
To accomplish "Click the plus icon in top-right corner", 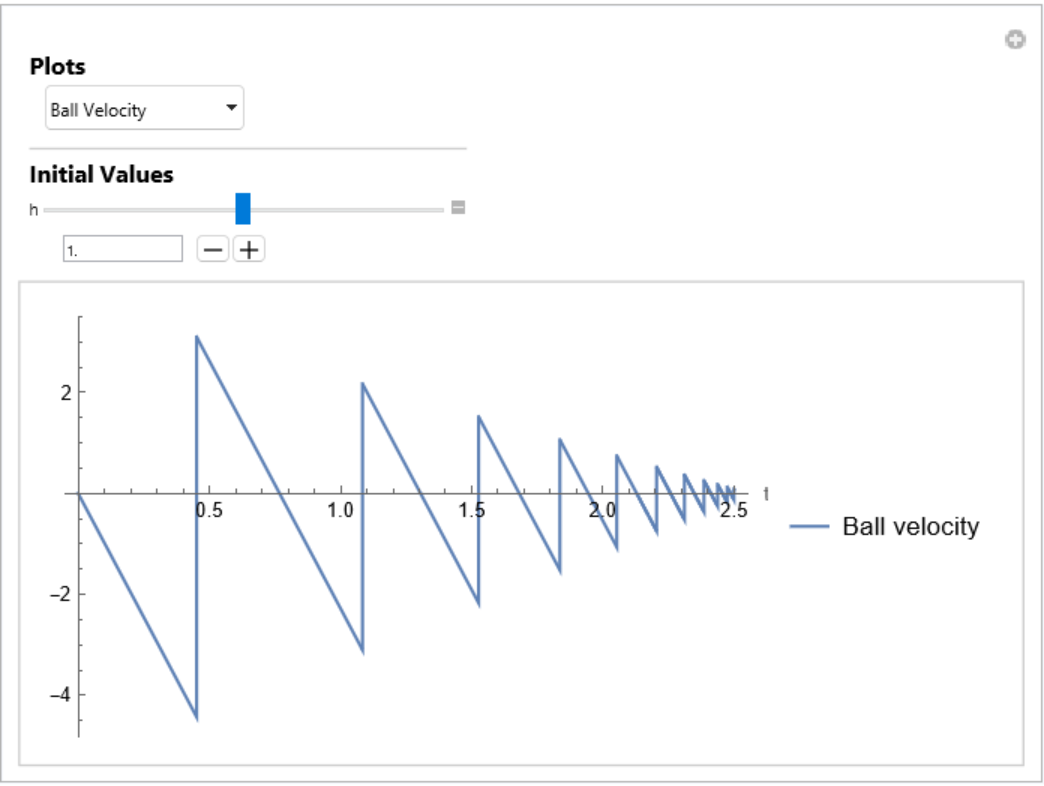I will tap(1015, 40).
